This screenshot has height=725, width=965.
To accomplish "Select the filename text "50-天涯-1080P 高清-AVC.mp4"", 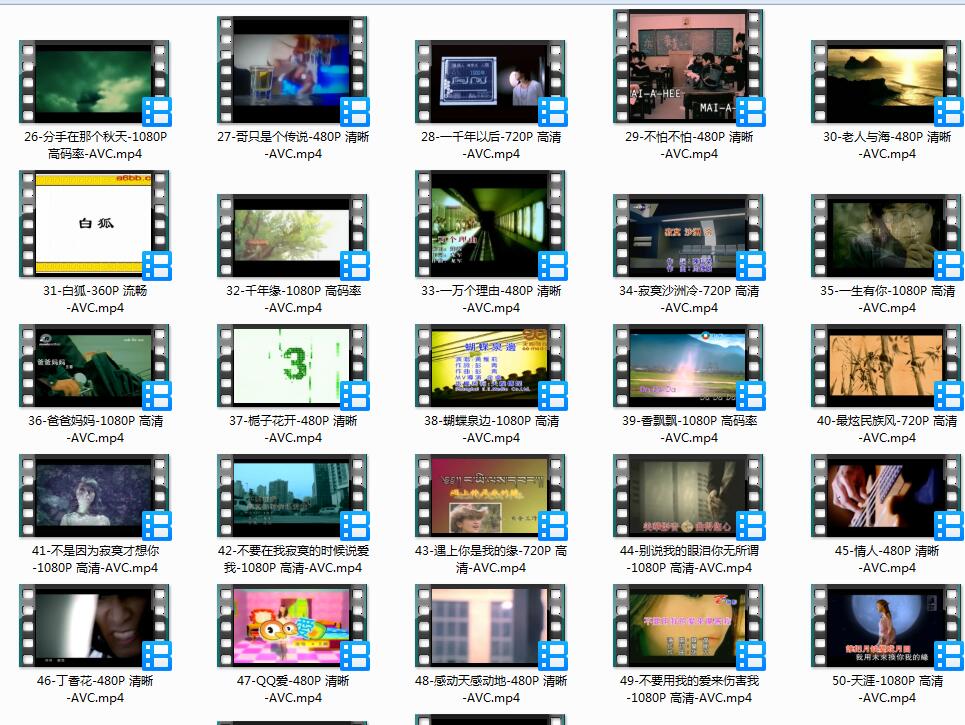I will pyautogui.click(x=887, y=689).
